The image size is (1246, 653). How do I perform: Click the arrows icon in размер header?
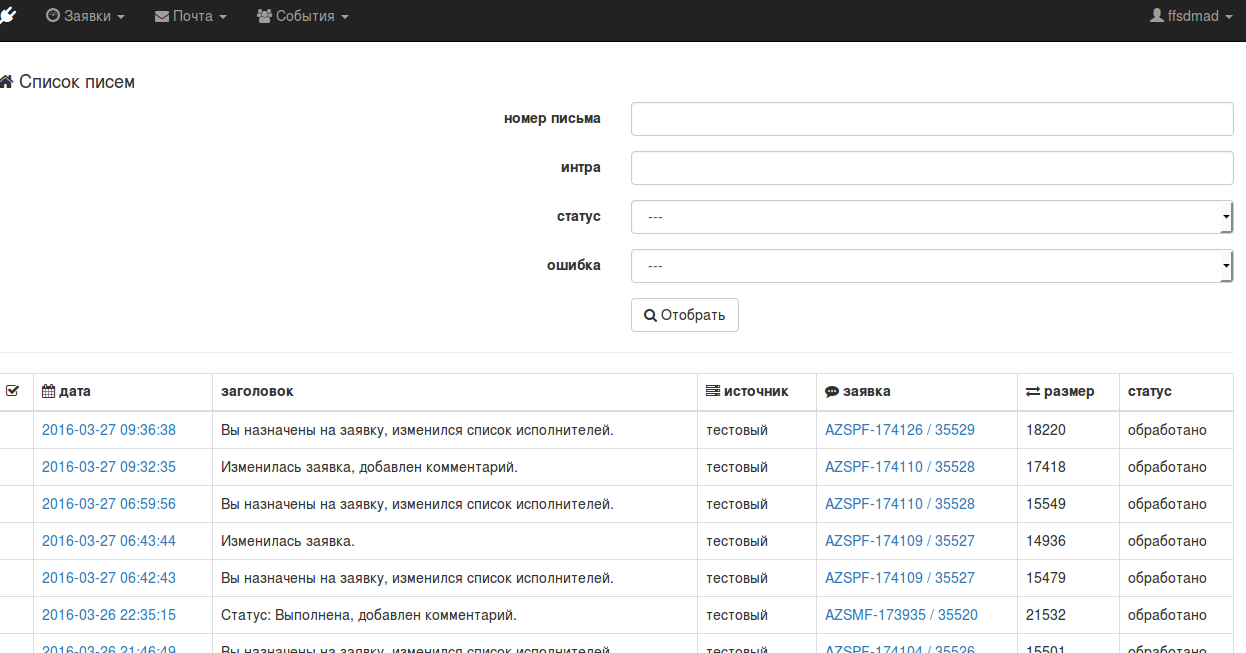point(1033,392)
